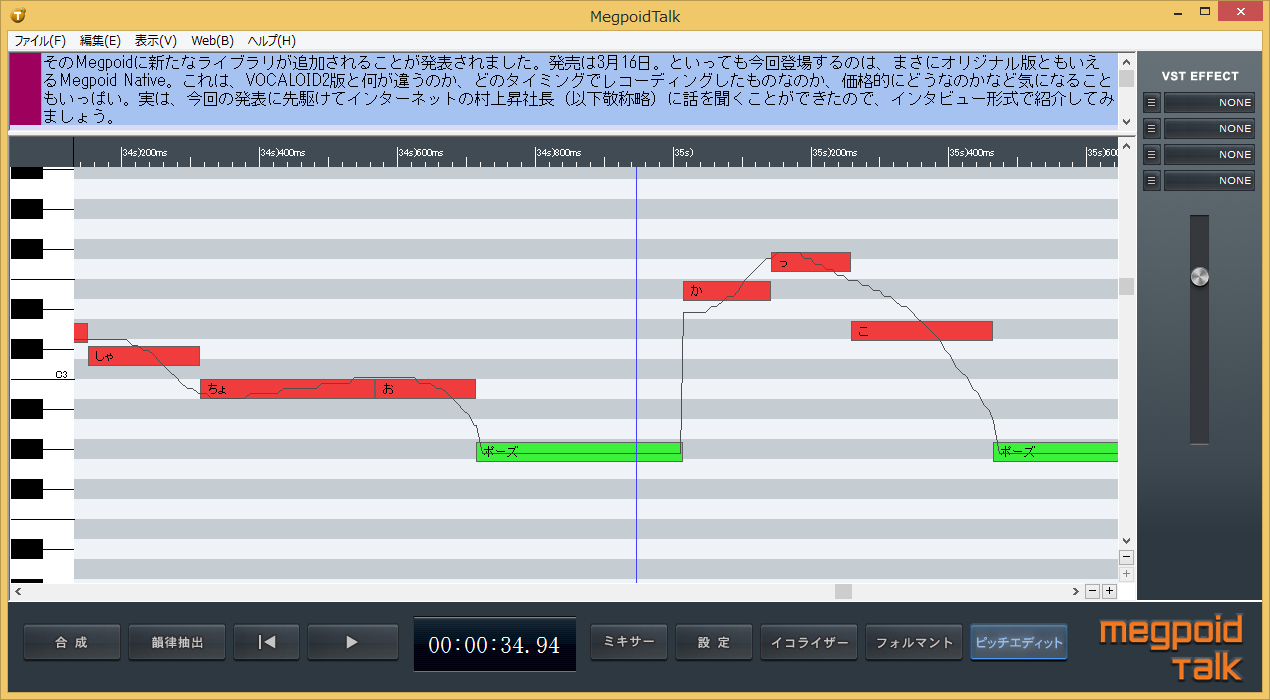
Task: Open the ファイル(F) menu
Action: click(x=40, y=41)
